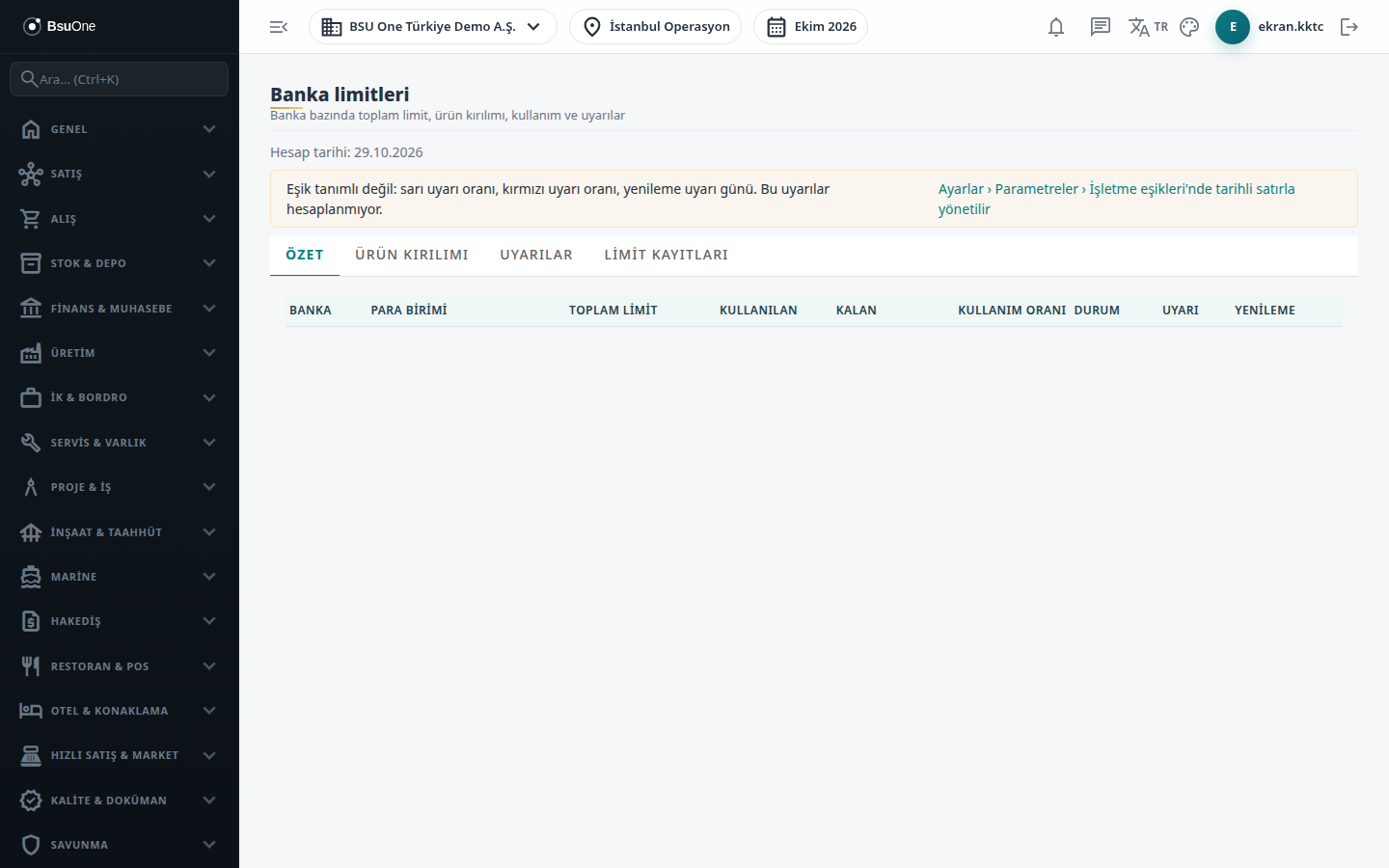Click the user avatar E
This screenshot has height=868, width=1389.
[1233, 27]
